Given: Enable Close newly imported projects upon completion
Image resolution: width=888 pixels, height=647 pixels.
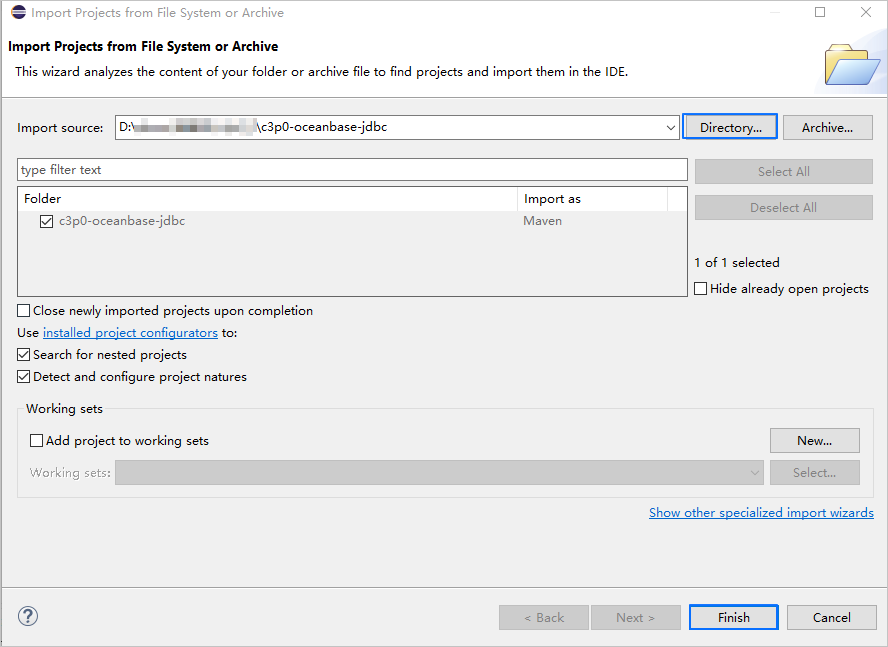Looking at the screenshot, I should pos(25,311).
